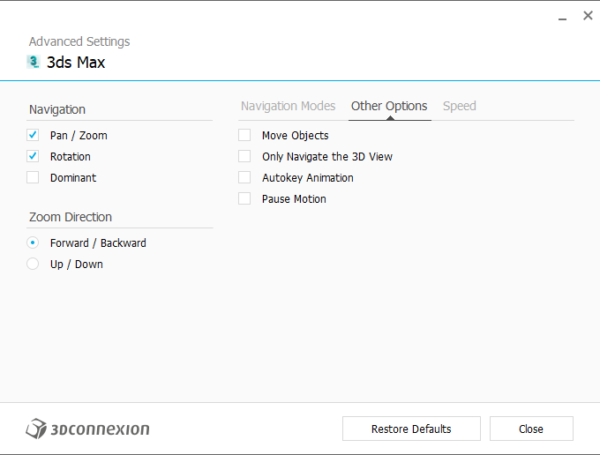The width and height of the screenshot is (600, 455).
Task: Minimize the Advanced Settings window
Action: pyautogui.click(x=558, y=15)
